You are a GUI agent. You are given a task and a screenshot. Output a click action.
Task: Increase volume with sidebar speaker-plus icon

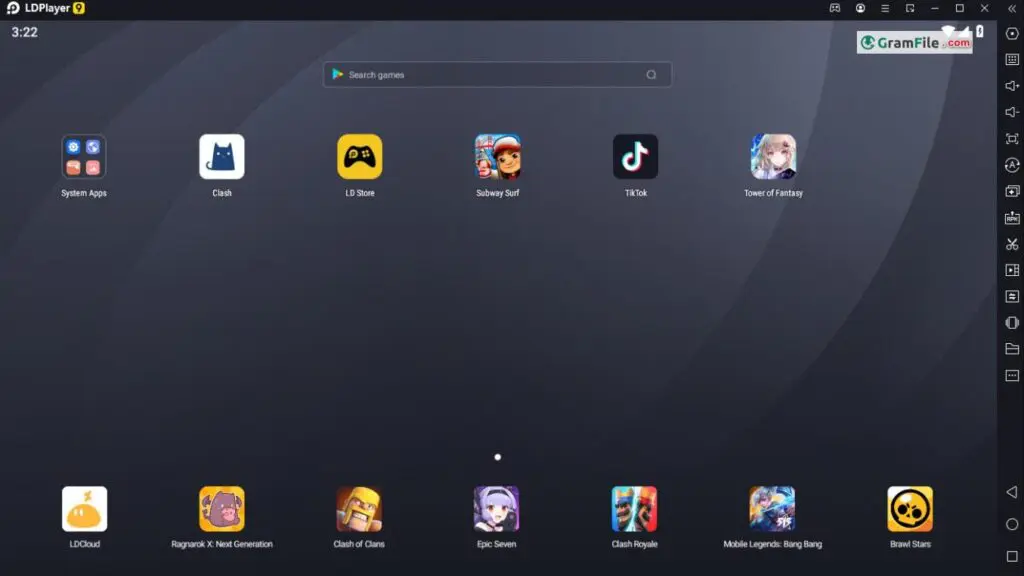(1012, 86)
